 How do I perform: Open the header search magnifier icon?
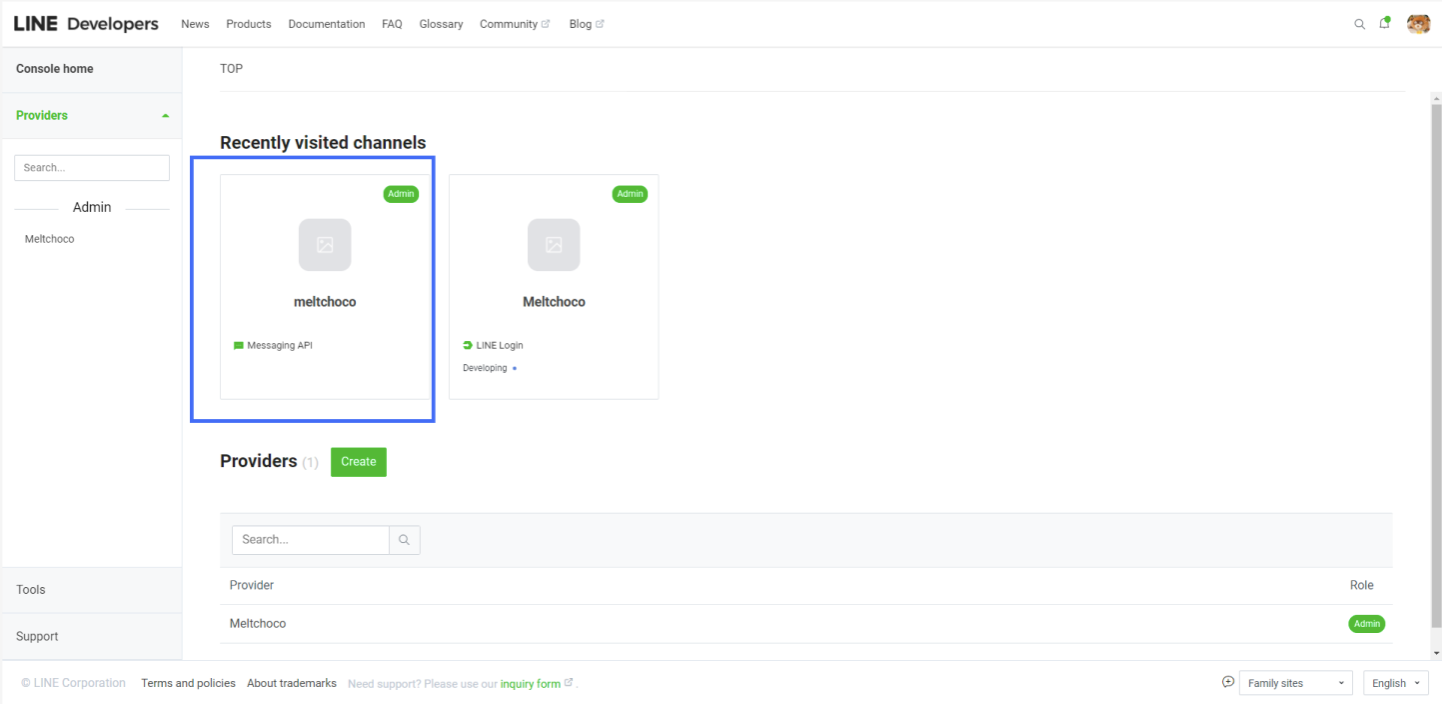pos(1359,24)
